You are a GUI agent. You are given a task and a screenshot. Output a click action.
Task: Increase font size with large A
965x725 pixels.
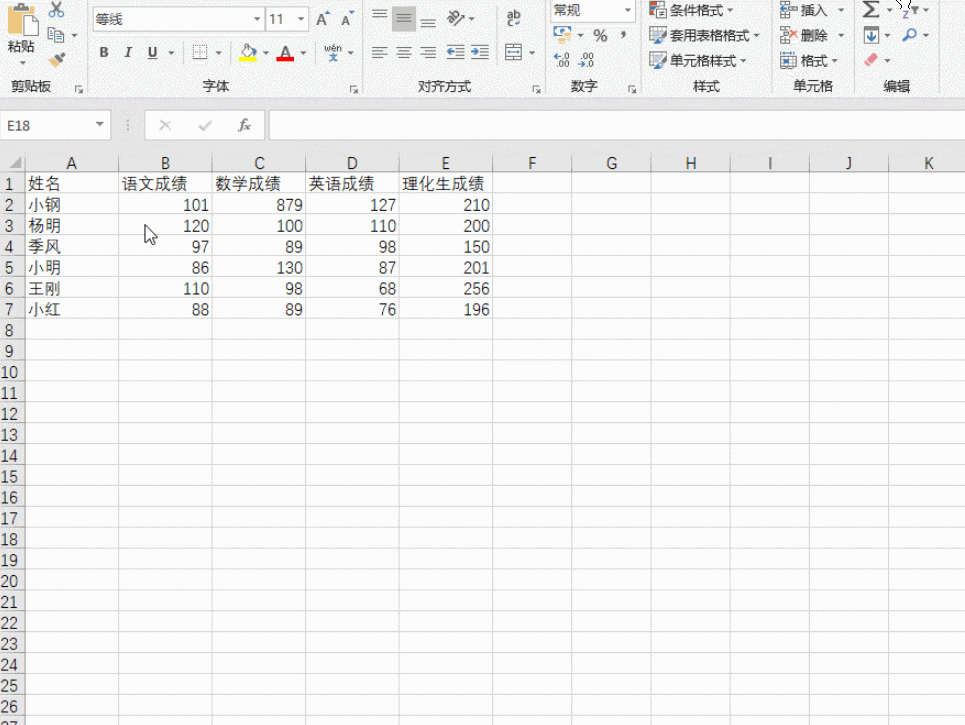(322, 19)
